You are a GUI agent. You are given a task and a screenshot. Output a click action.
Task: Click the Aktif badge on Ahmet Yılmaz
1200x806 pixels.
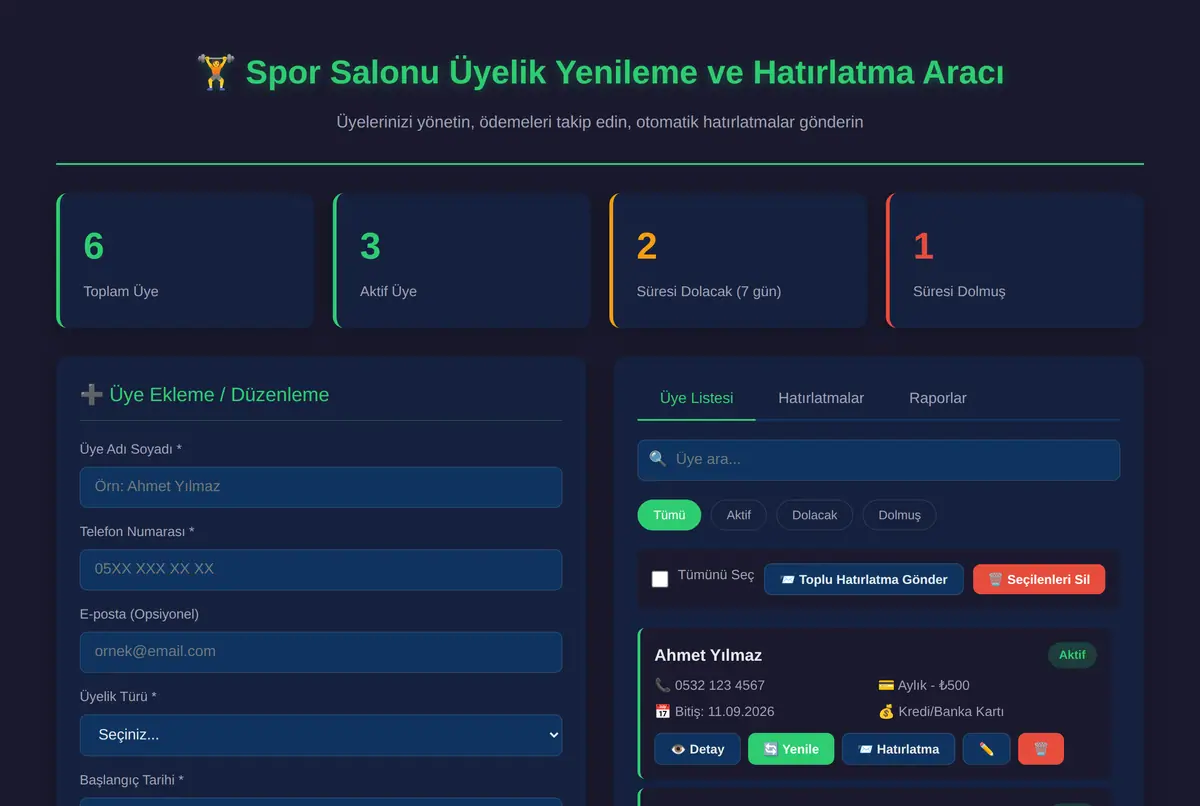(x=1072, y=655)
